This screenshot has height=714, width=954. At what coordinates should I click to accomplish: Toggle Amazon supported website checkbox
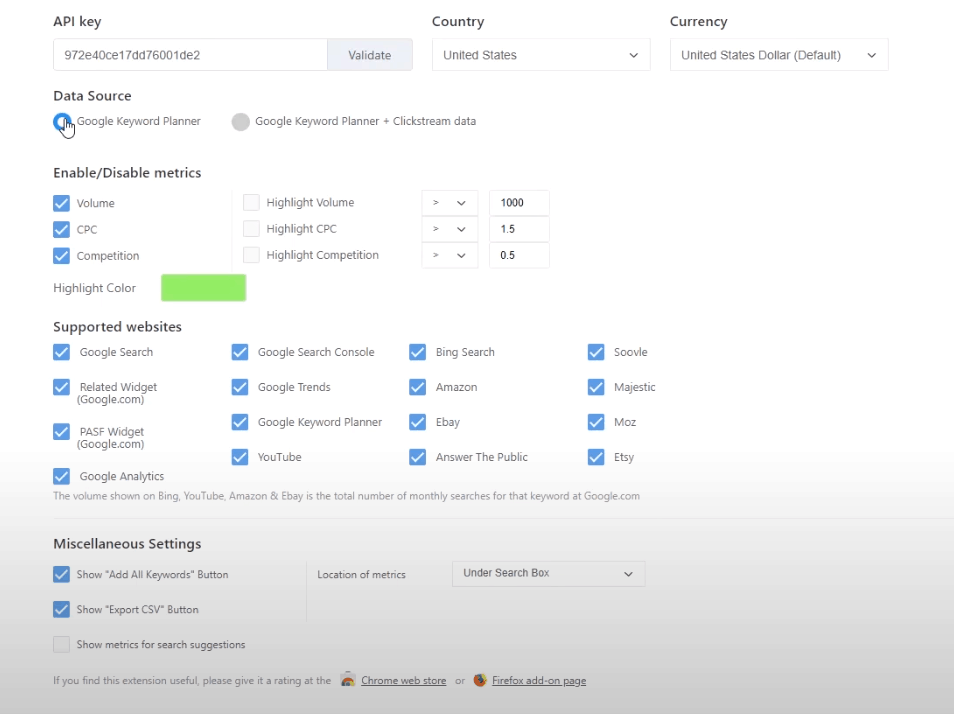(x=417, y=387)
